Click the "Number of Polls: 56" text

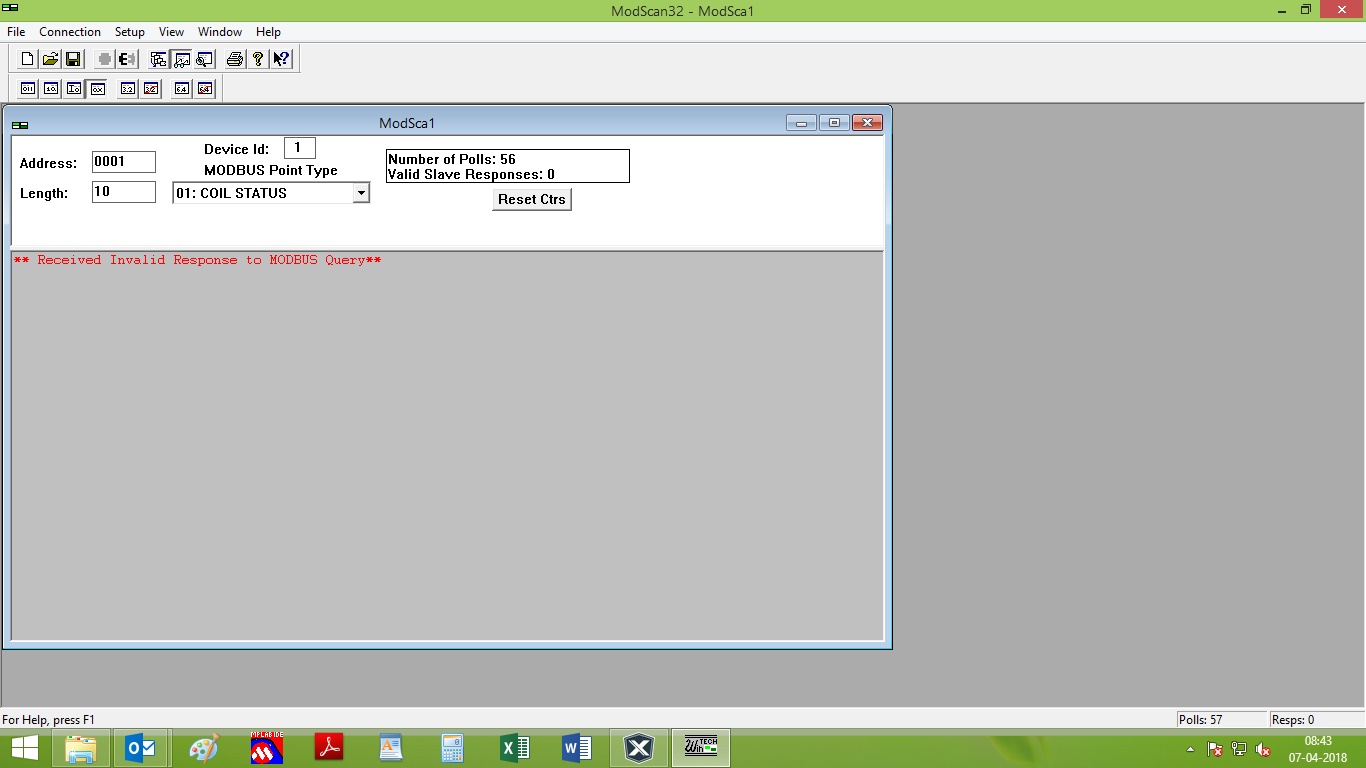click(x=452, y=159)
